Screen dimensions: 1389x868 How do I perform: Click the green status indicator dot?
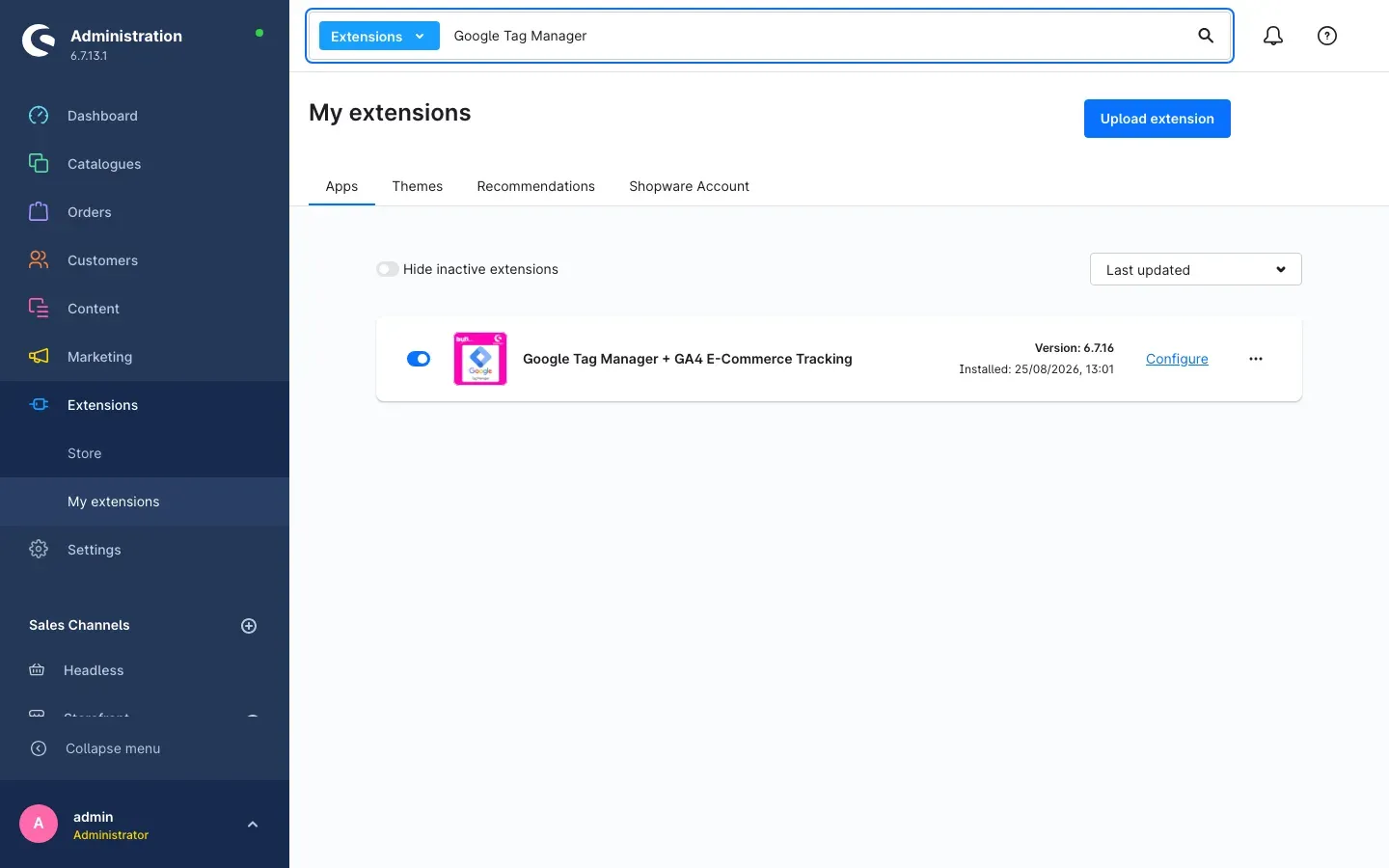[259, 33]
